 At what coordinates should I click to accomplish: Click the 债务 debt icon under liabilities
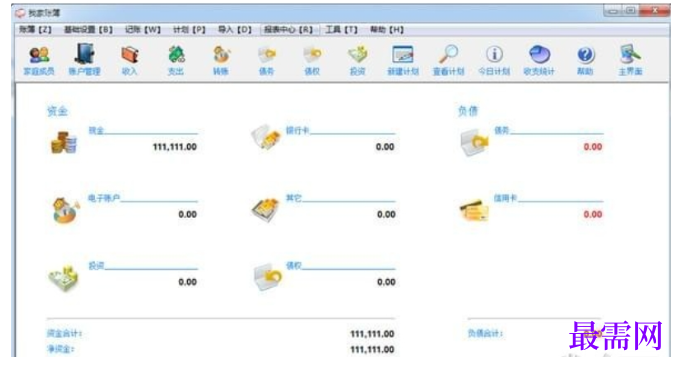[x=474, y=142]
